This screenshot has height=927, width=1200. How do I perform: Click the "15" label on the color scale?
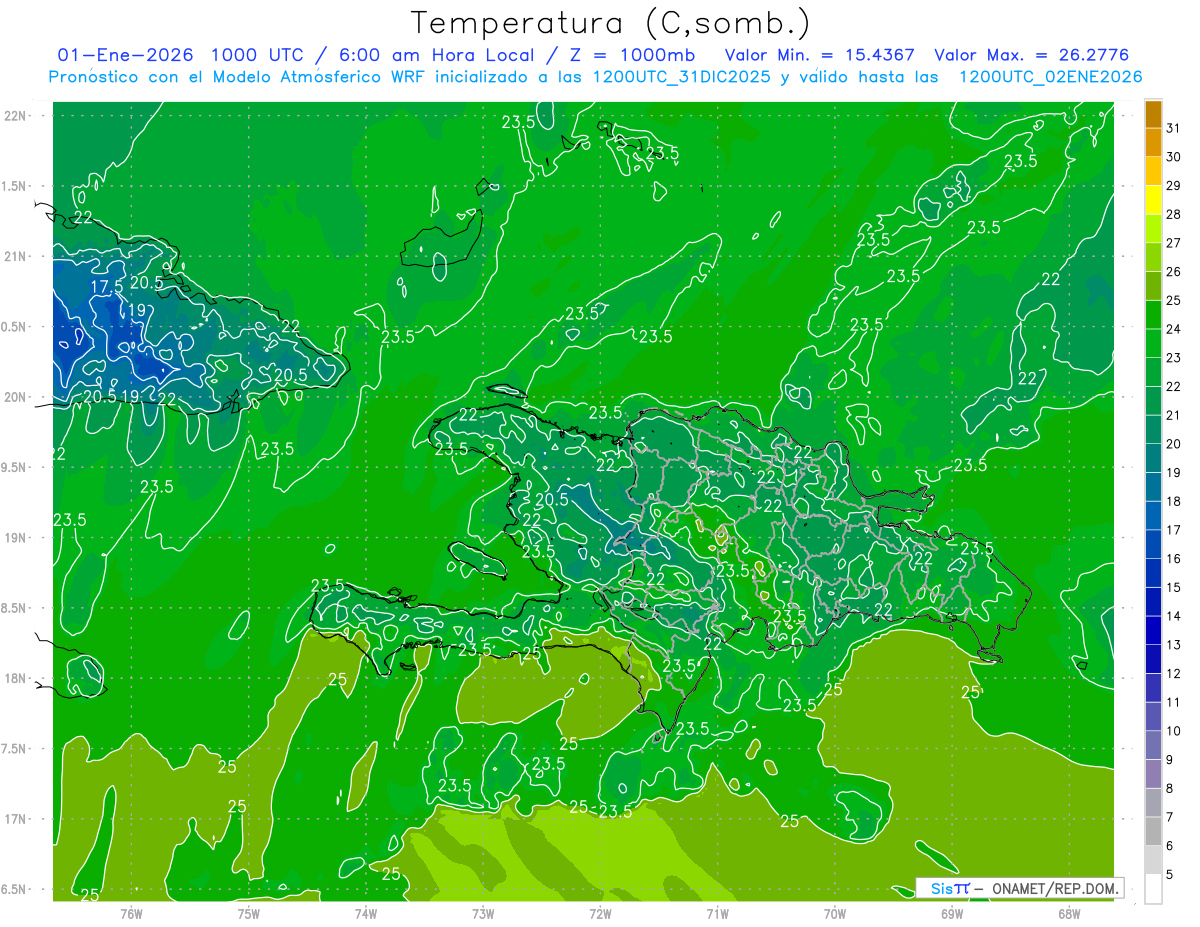click(1174, 587)
